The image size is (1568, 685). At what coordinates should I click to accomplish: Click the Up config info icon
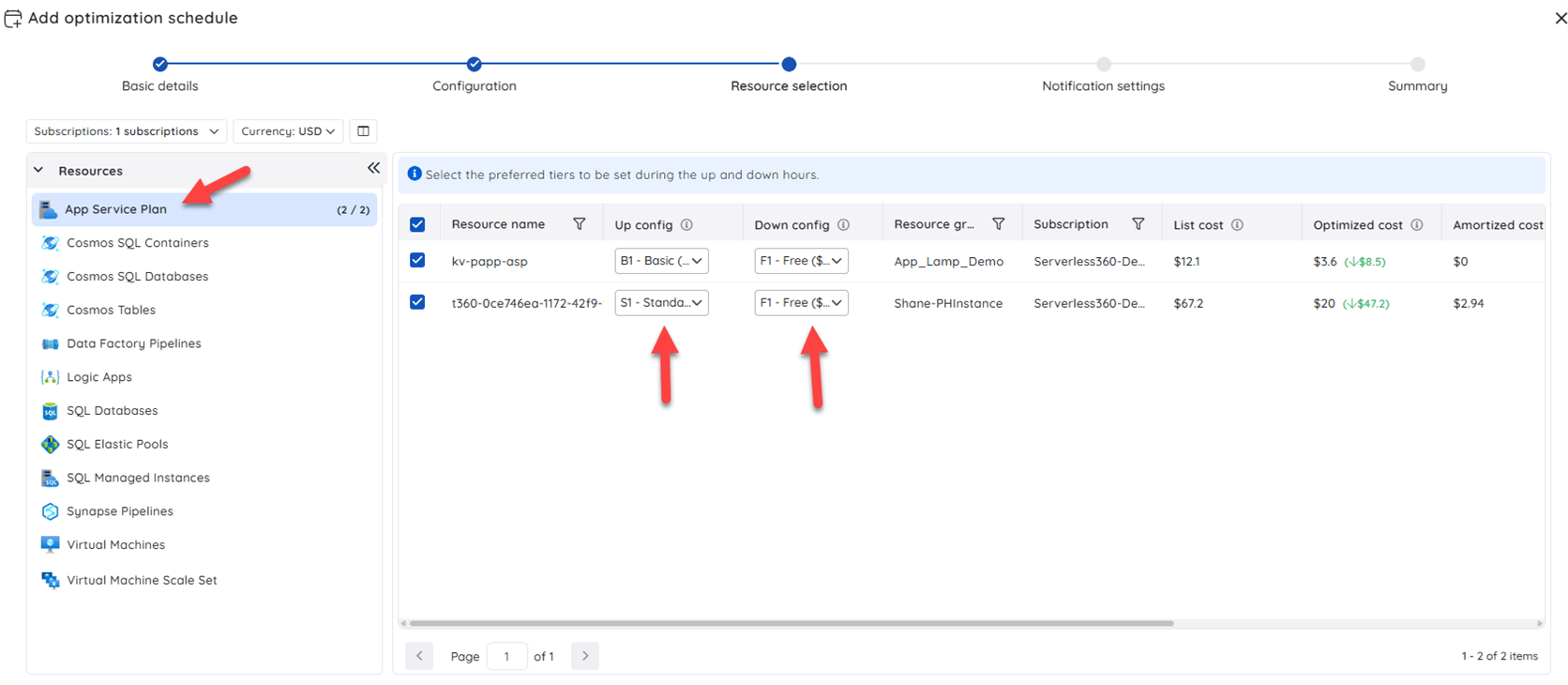(x=686, y=225)
